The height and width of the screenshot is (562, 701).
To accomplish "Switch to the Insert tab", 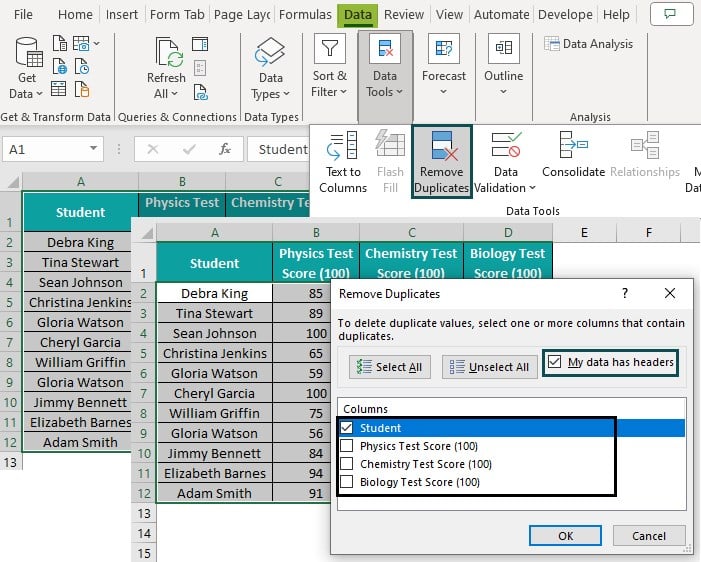I will click(x=122, y=15).
